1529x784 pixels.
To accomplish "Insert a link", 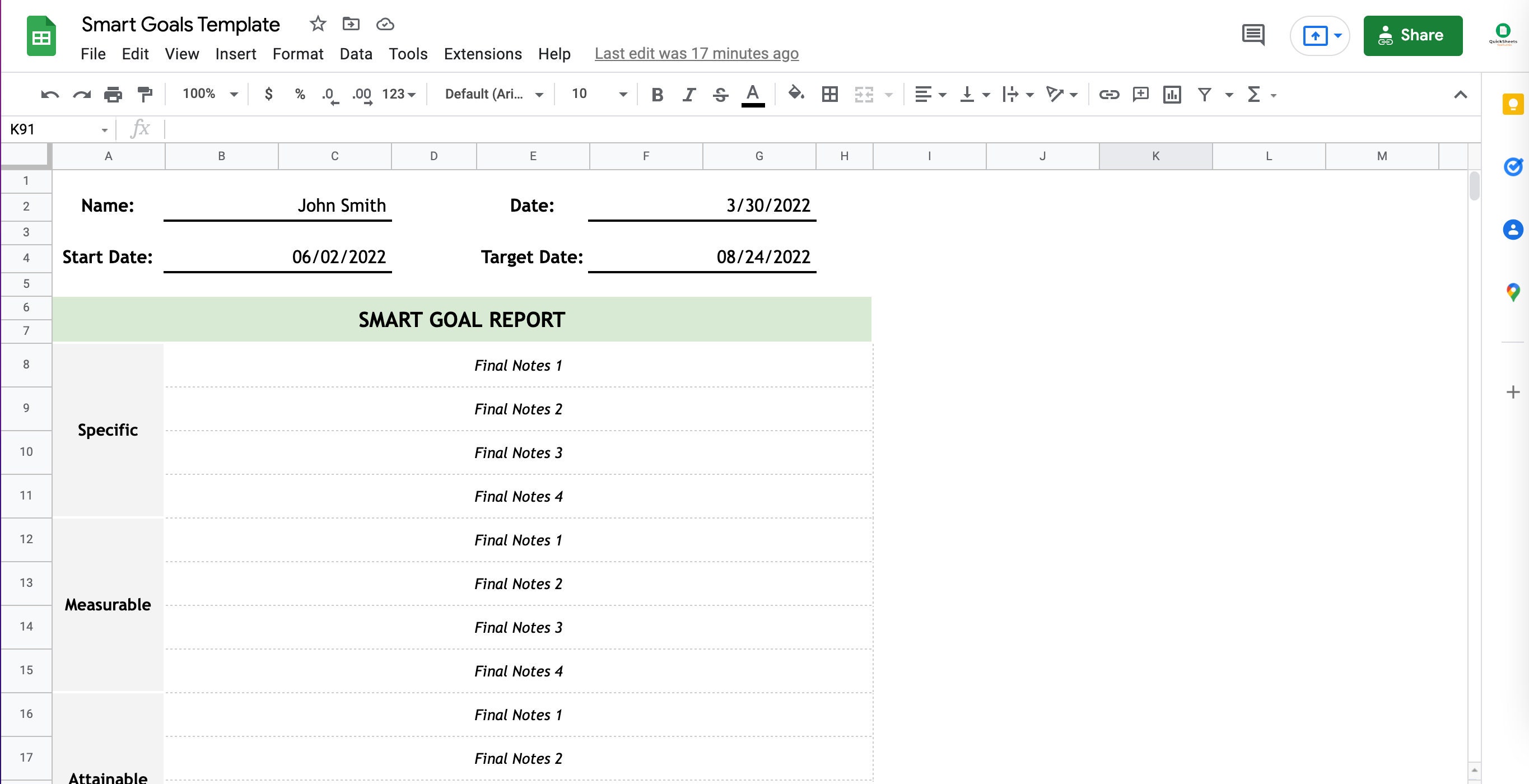I will tap(1110, 94).
